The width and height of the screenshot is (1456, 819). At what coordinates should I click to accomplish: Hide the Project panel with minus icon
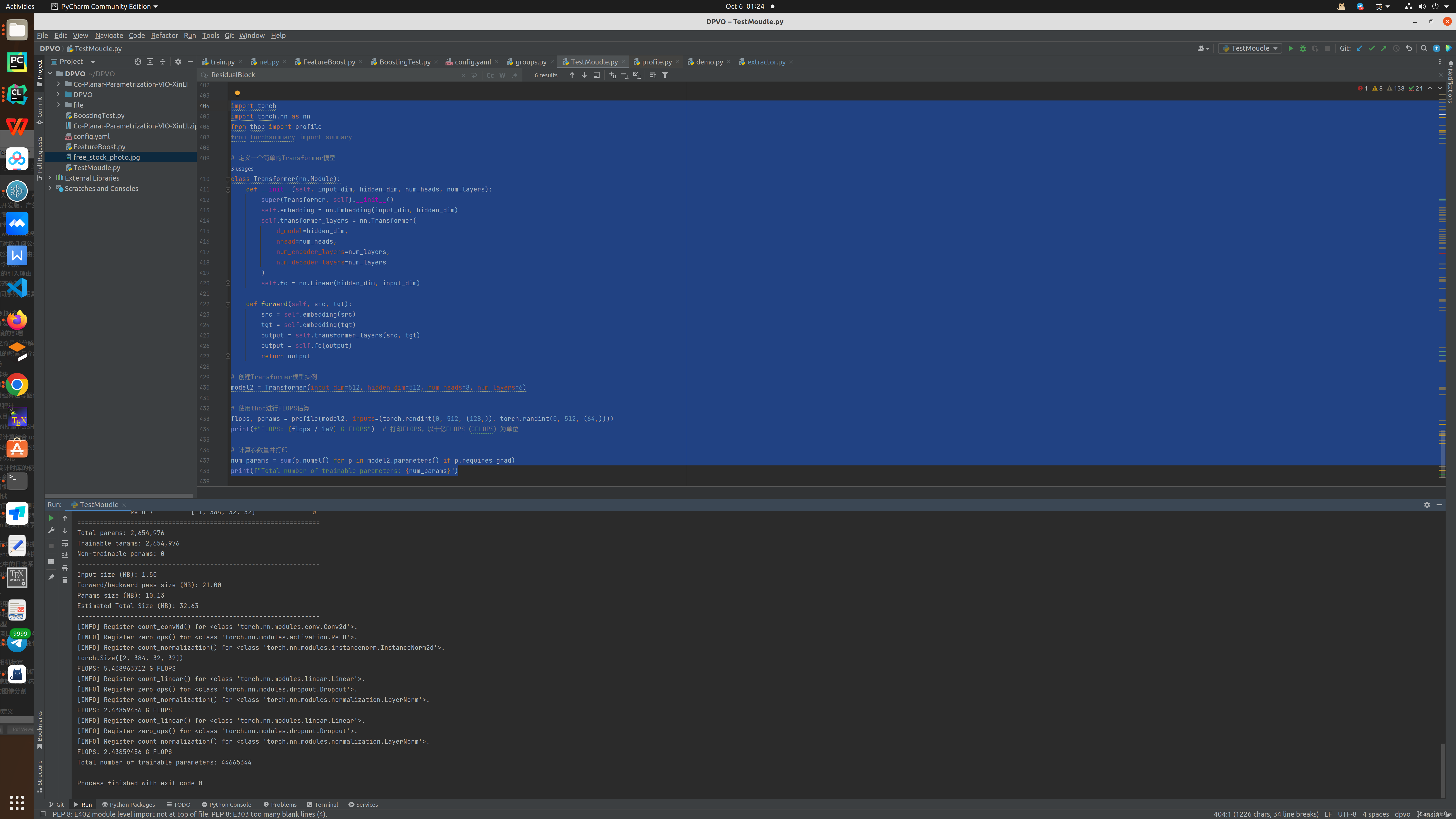(191, 62)
